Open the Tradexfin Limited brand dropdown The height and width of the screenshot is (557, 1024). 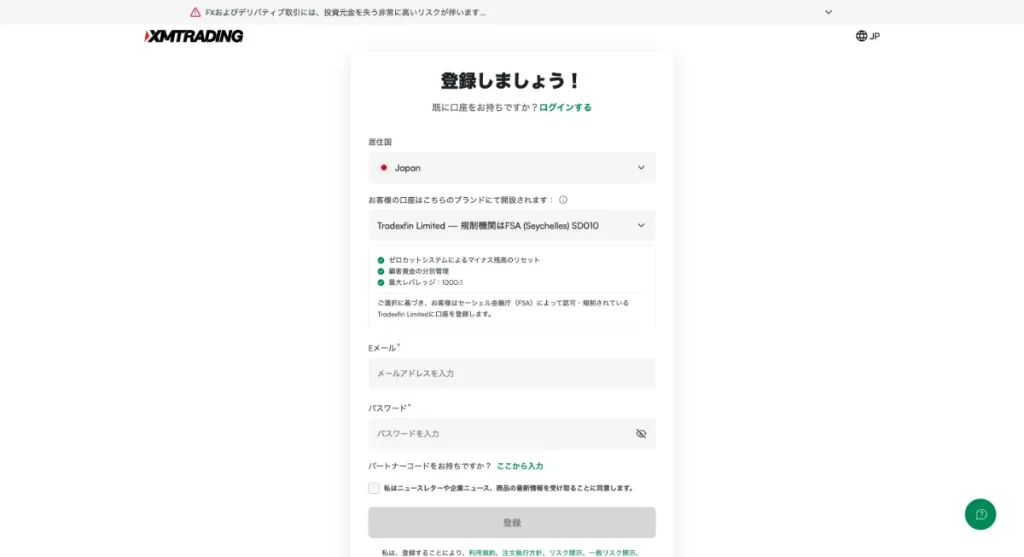click(x=511, y=225)
